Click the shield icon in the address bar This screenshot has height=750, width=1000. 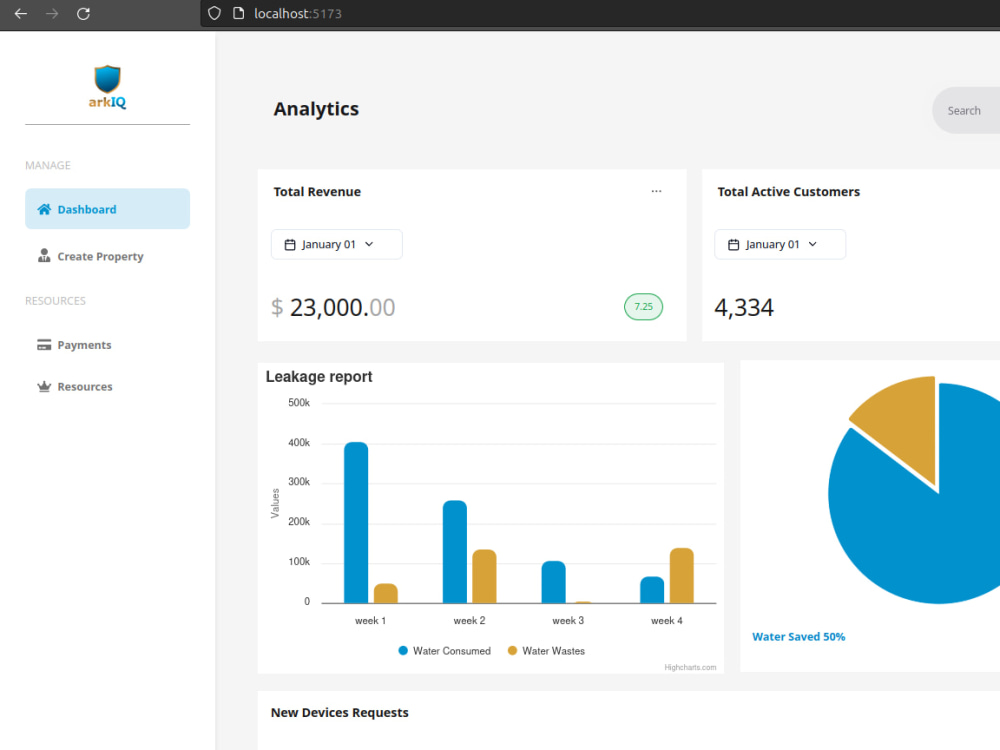(214, 13)
